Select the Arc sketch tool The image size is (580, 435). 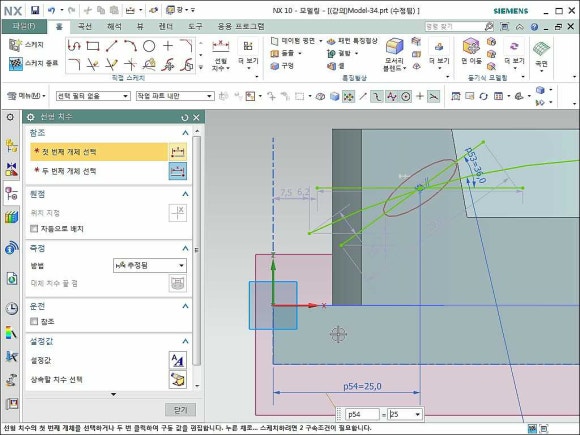(x=130, y=46)
